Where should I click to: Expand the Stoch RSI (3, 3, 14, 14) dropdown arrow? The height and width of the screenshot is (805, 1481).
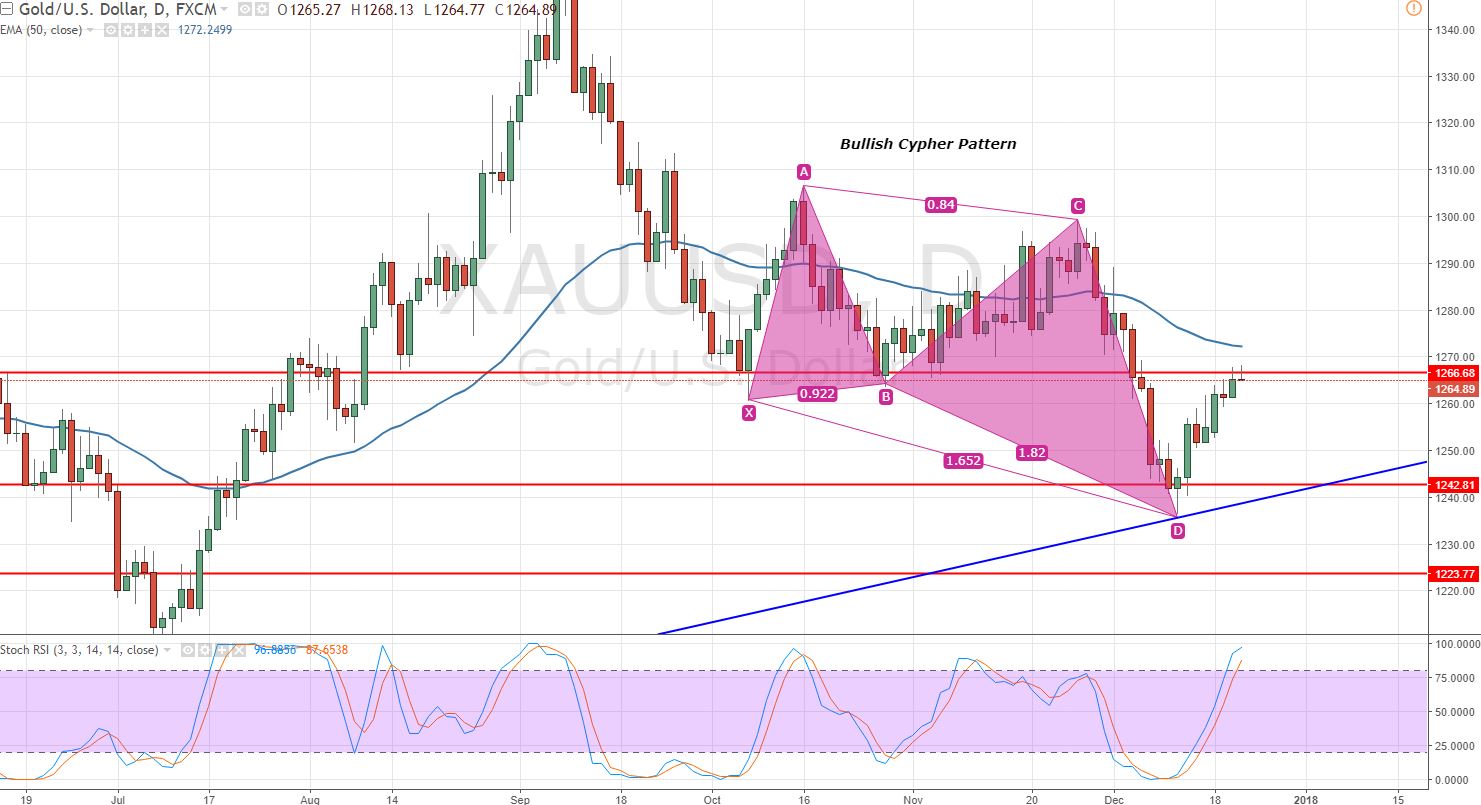[166, 650]
